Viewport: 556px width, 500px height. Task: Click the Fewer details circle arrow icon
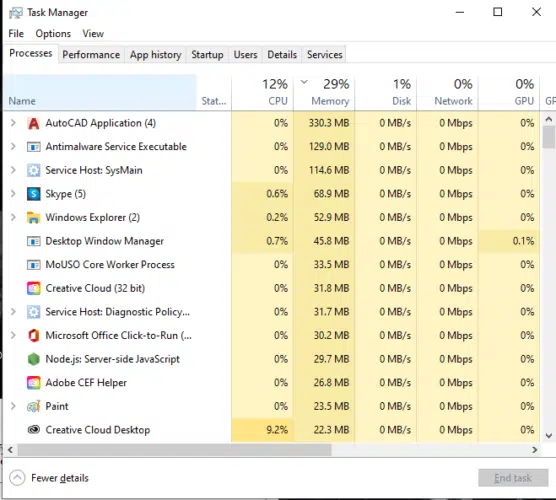point(17,478)
